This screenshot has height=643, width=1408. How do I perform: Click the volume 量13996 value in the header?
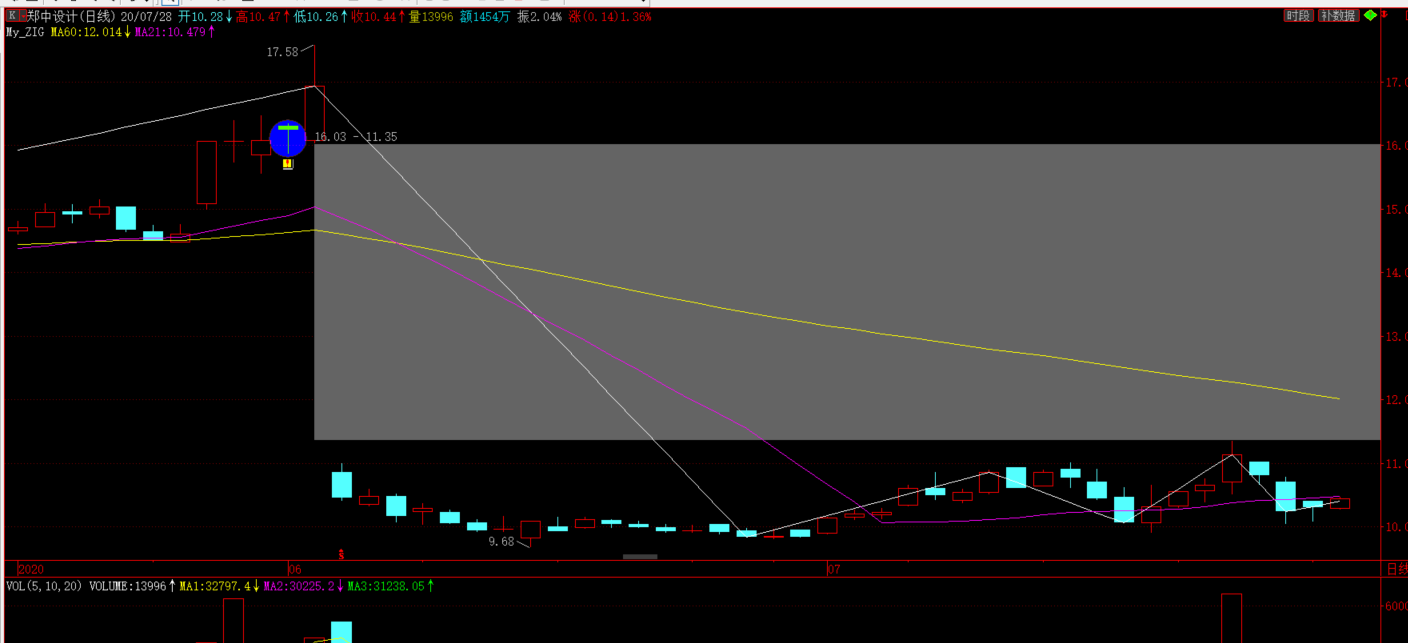(431, 17)
